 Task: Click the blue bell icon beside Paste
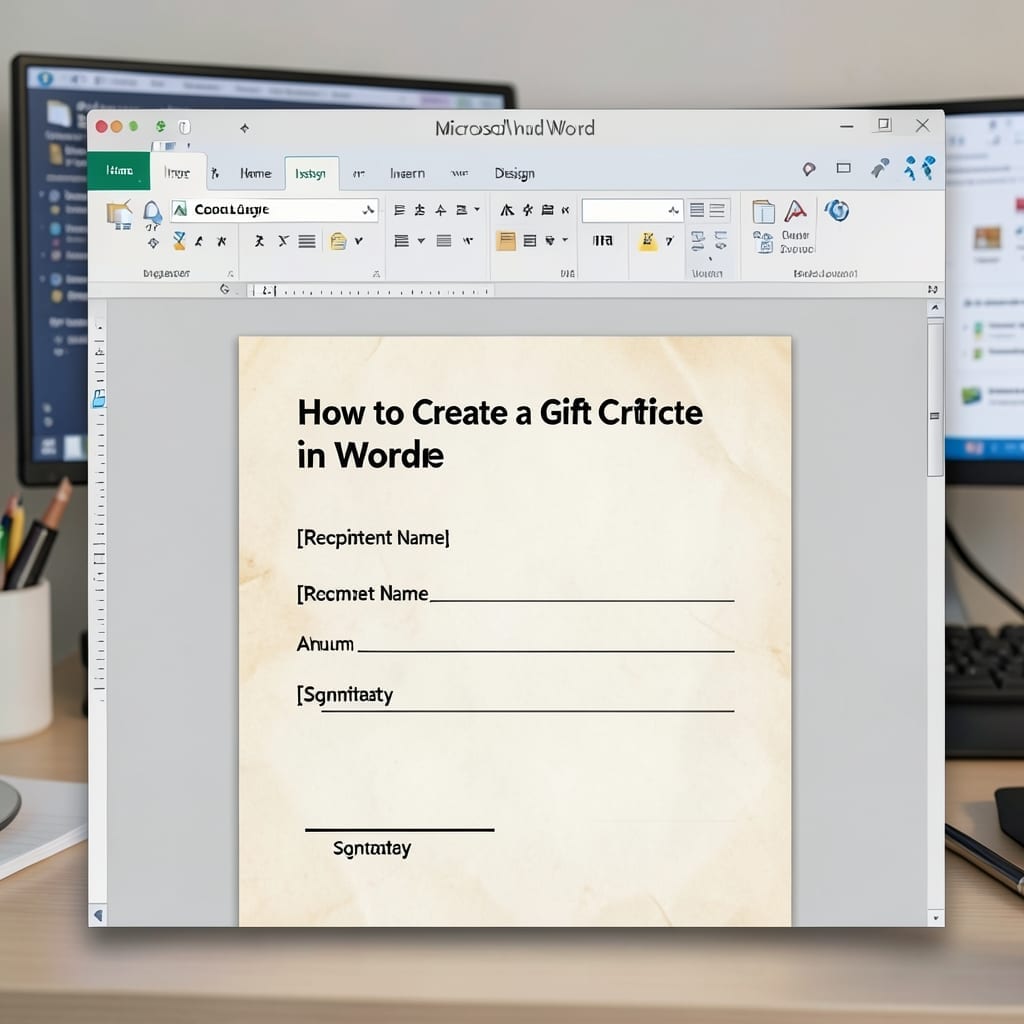(152, 214)
